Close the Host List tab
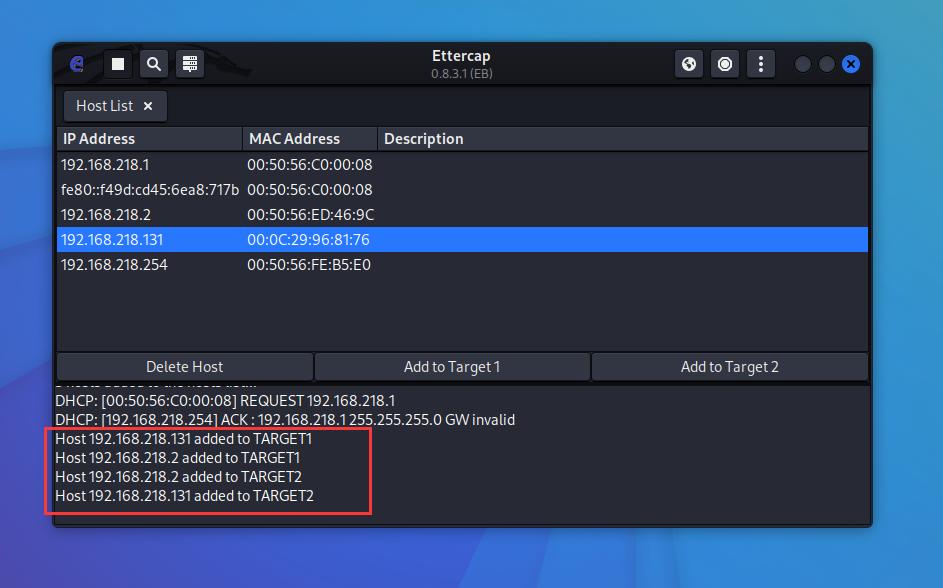 [148, 106]
